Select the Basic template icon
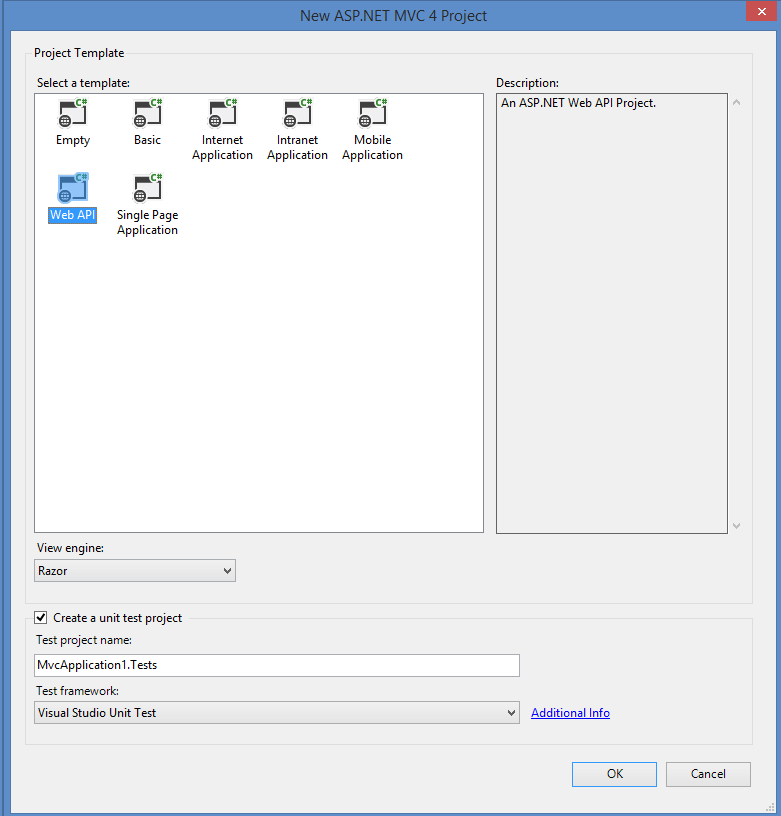The height and width of the screenshot is (816, 781). click(148, 113)
